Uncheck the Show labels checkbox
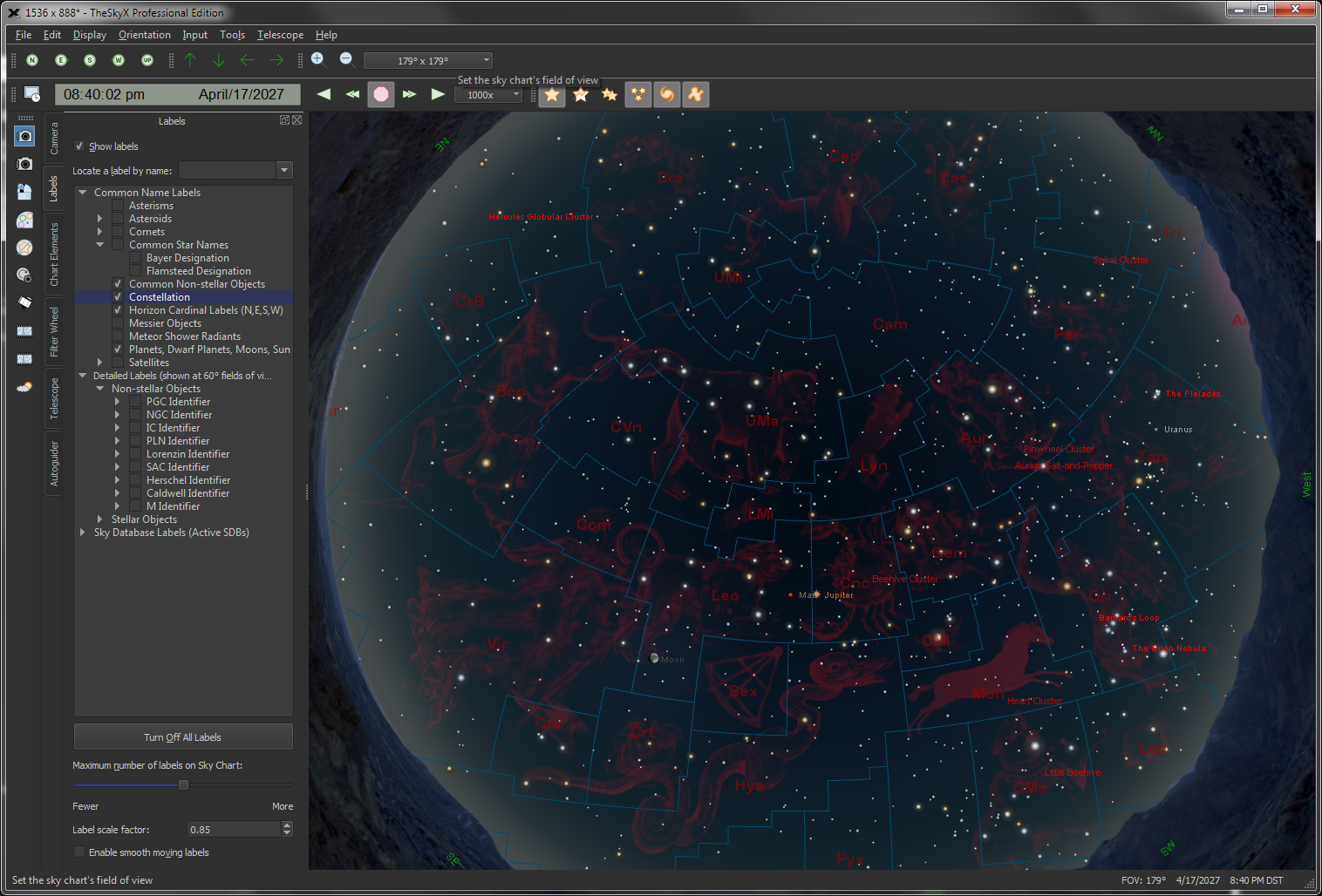This screenshot has width=1322, height=896. pyautogui.click(x=79, y=146)
